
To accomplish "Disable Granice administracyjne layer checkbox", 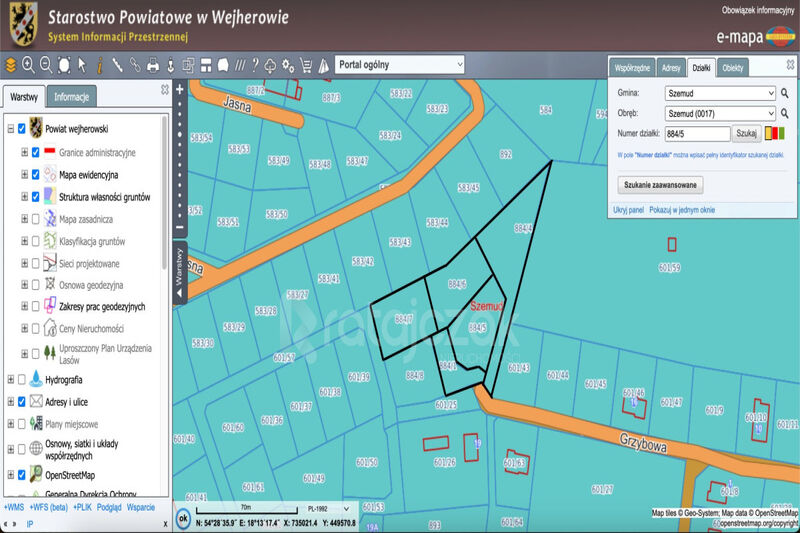I will (36, 153).
